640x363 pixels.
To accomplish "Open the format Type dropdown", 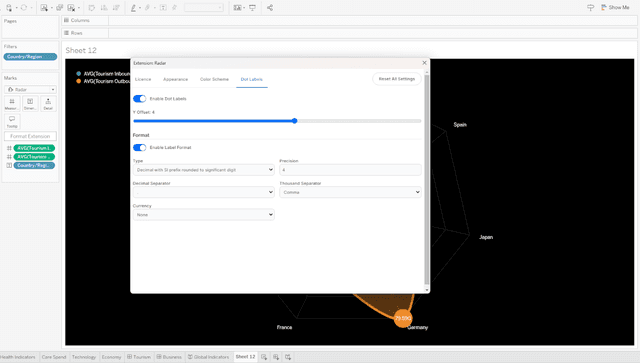I will click(x=204, y=170).
